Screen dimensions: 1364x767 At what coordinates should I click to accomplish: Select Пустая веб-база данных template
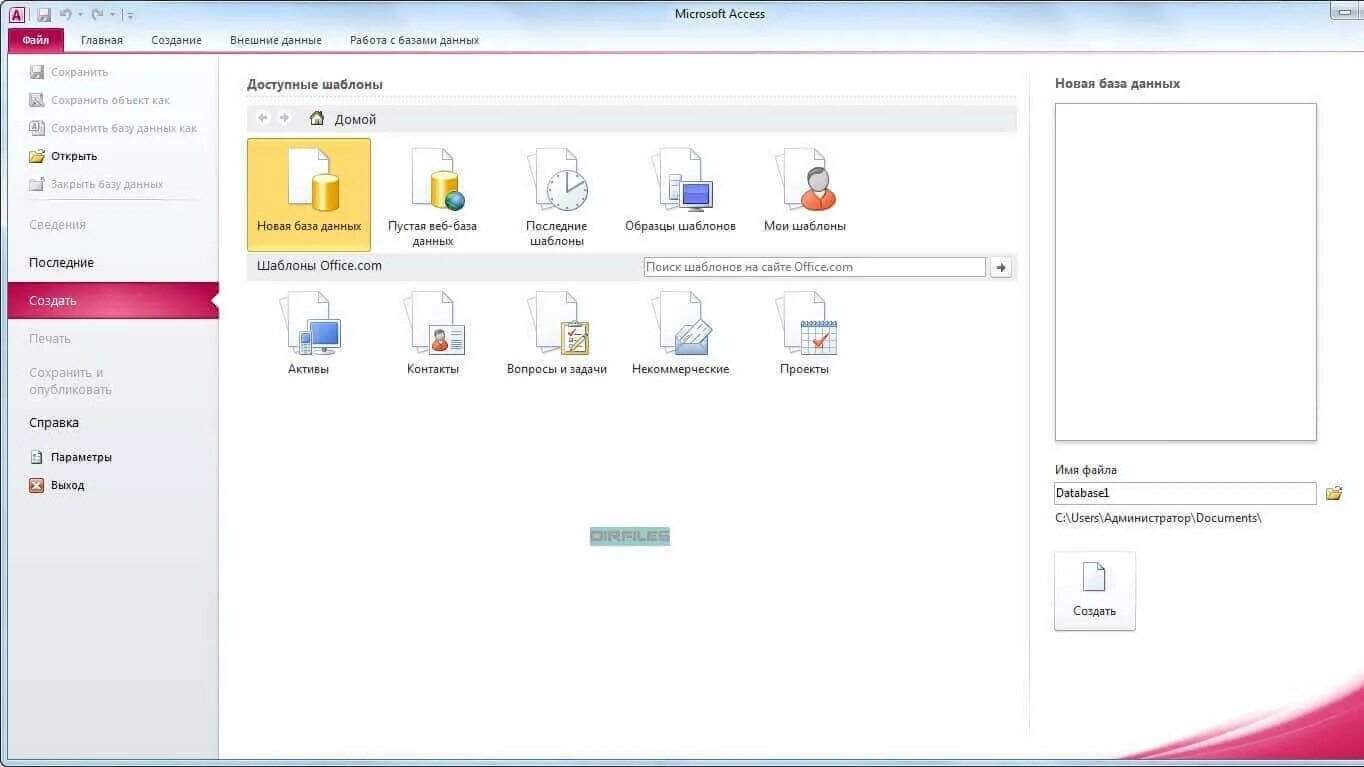pyautogui.click(x=433, y=197)
